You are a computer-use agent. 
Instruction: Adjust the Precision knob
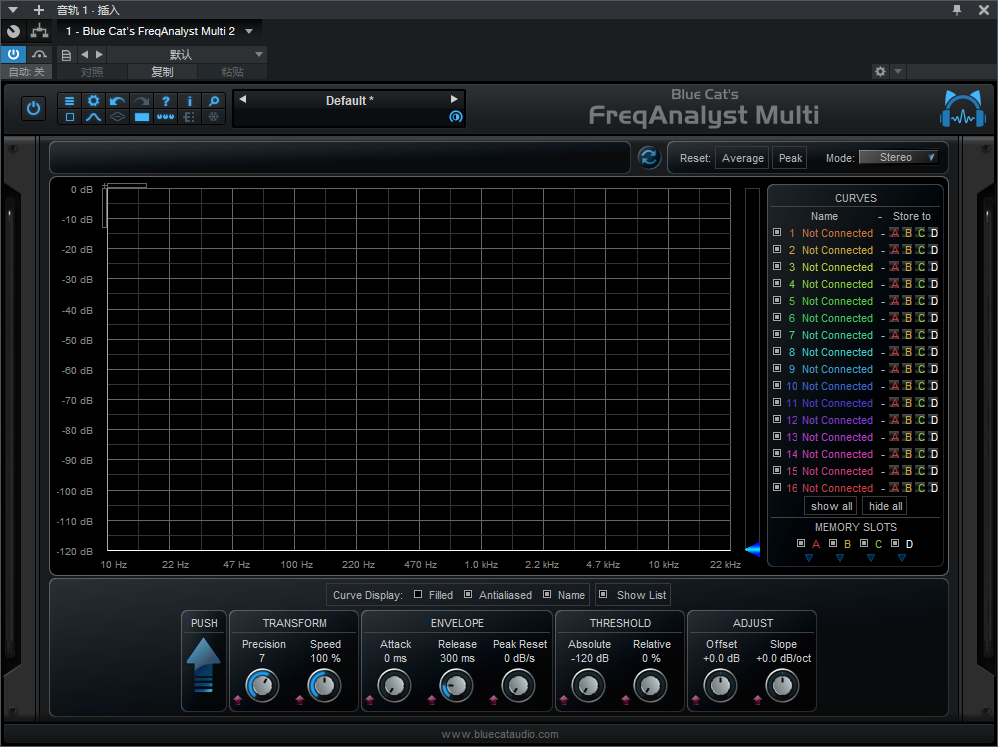pyautogui.click(x=262, y=685)
